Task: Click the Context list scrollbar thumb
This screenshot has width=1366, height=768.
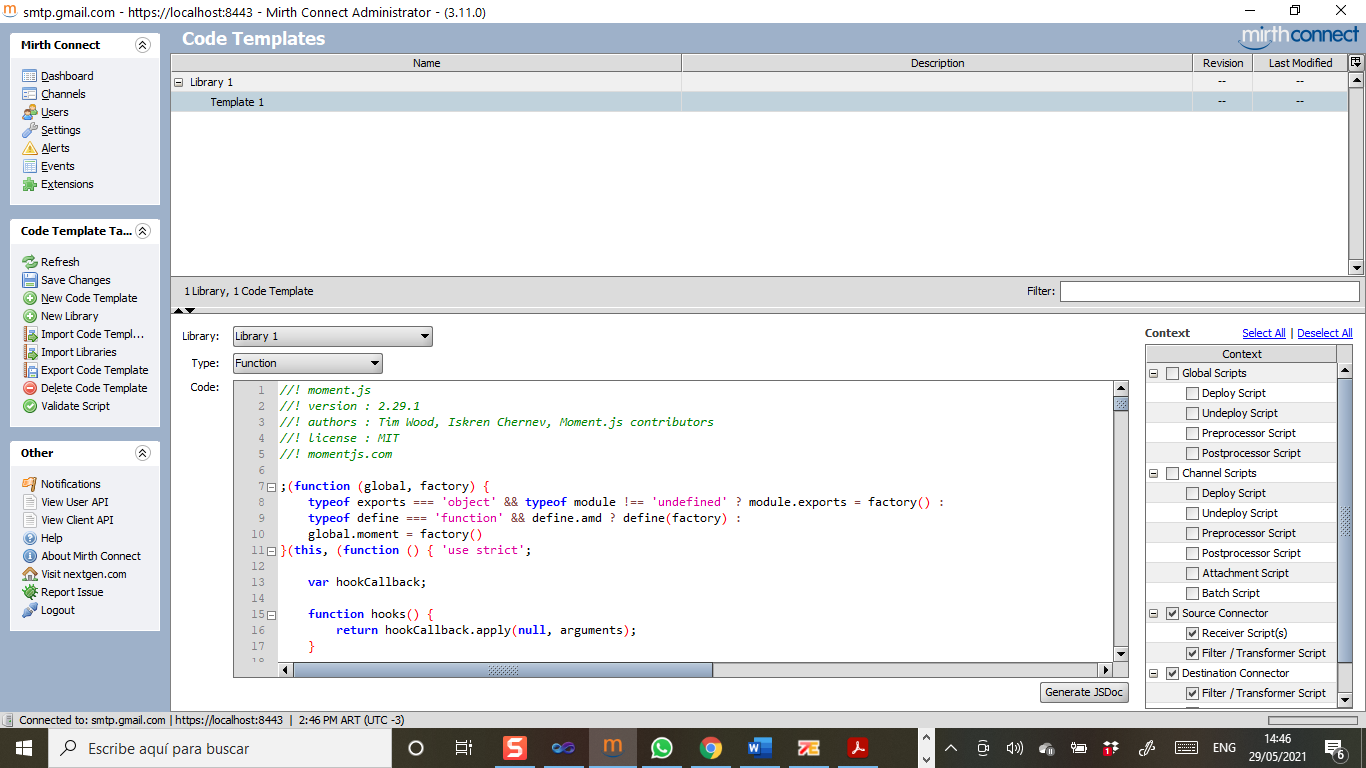Action: (x=1345, y=521)
